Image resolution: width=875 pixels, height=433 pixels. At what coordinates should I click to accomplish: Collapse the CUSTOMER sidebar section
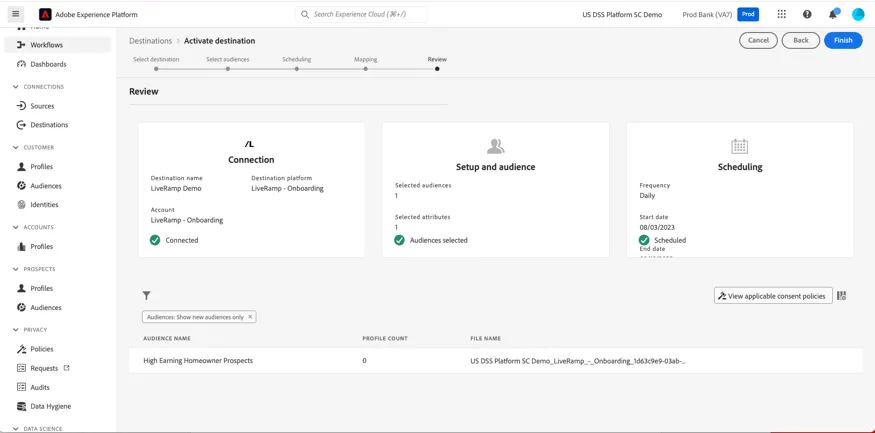pyautogui.click(x=16, y=148)
